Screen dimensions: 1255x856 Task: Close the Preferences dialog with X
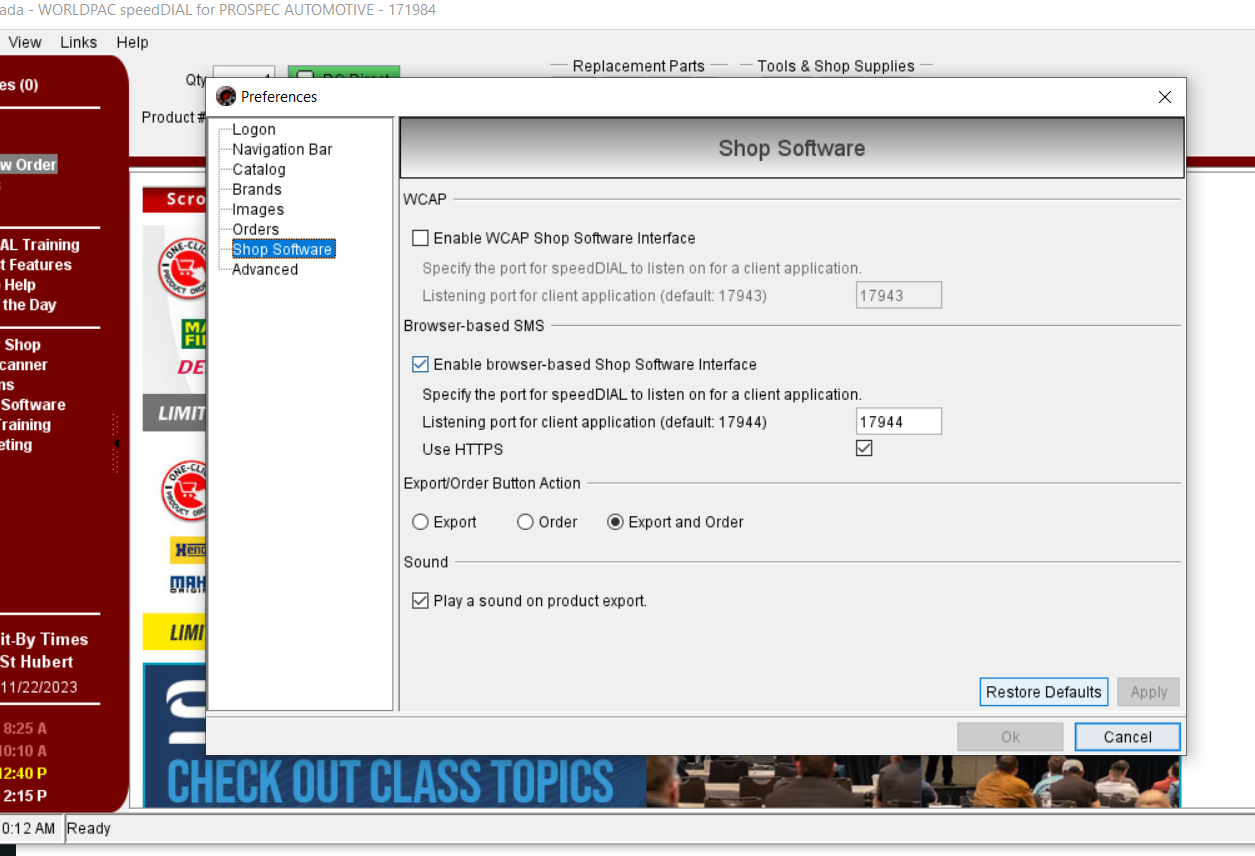[x=1164, y=97]
